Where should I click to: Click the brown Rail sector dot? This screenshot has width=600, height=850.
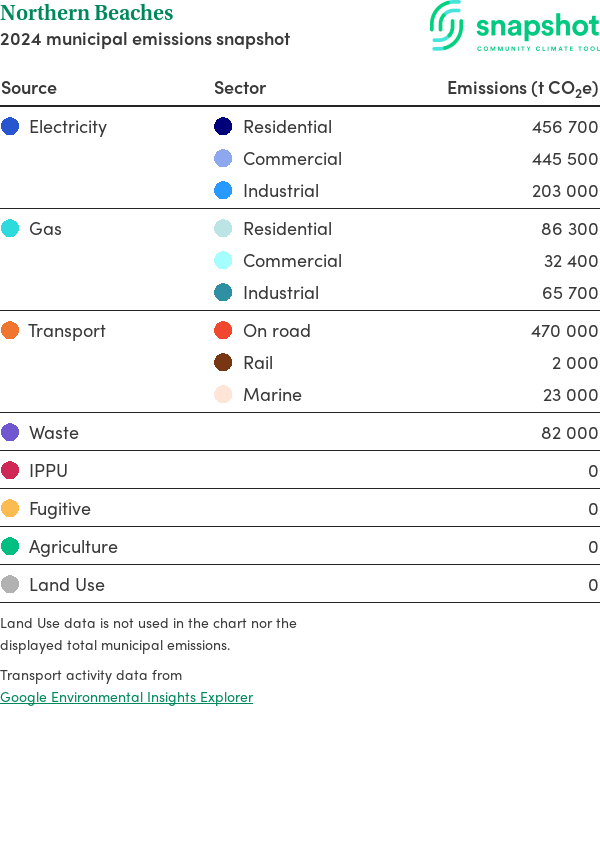pos(223,363)
